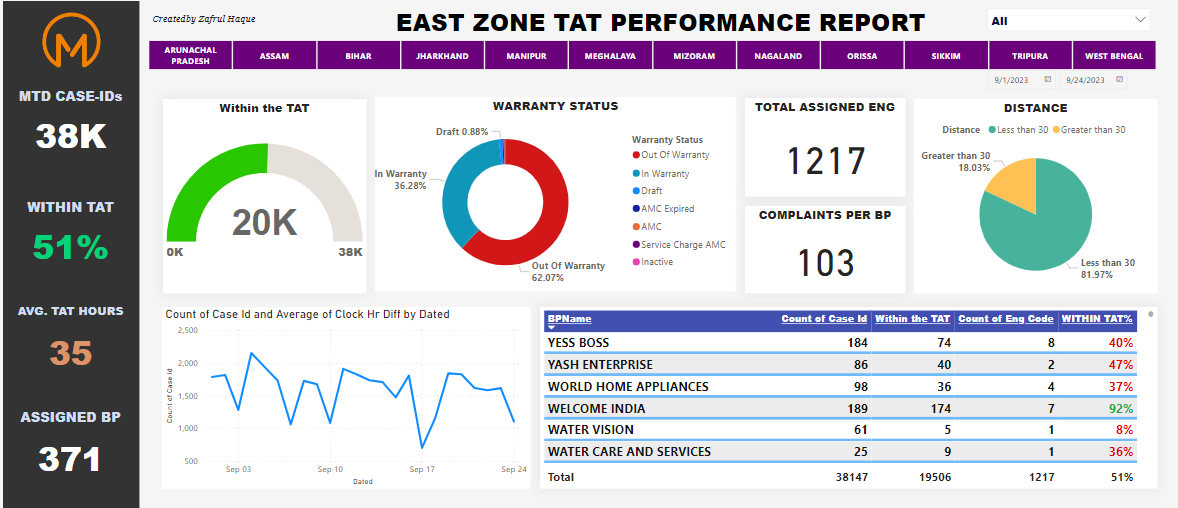Viewport: 1178px width, 508px height.
Task: Expand the 'All' dropdown at top right
Action: tap(1140, 20)
